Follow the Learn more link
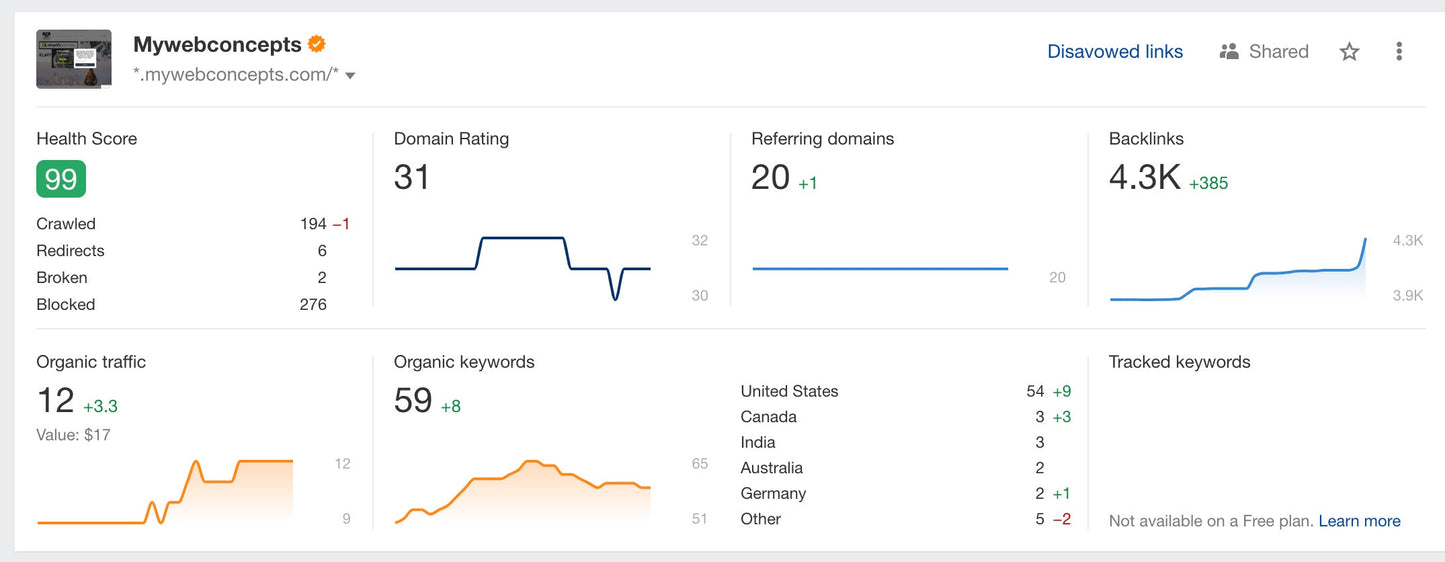 [1359, 521]
